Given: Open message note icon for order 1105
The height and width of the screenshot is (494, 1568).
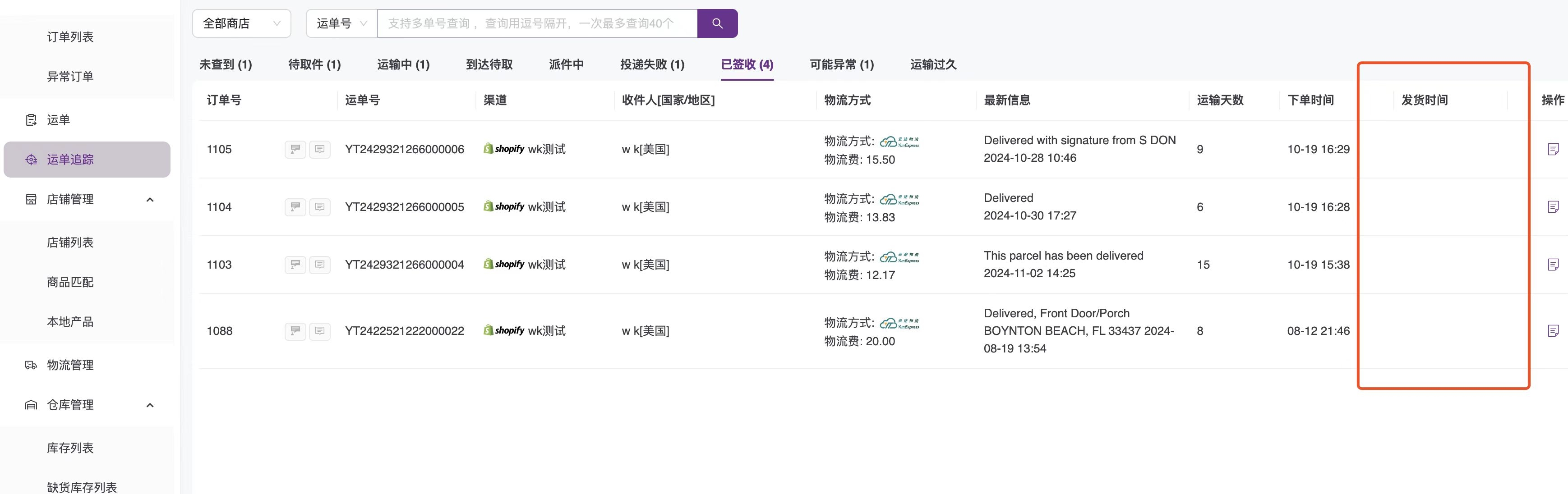Looking at the screenshot, I should click(x=319, y=149).
